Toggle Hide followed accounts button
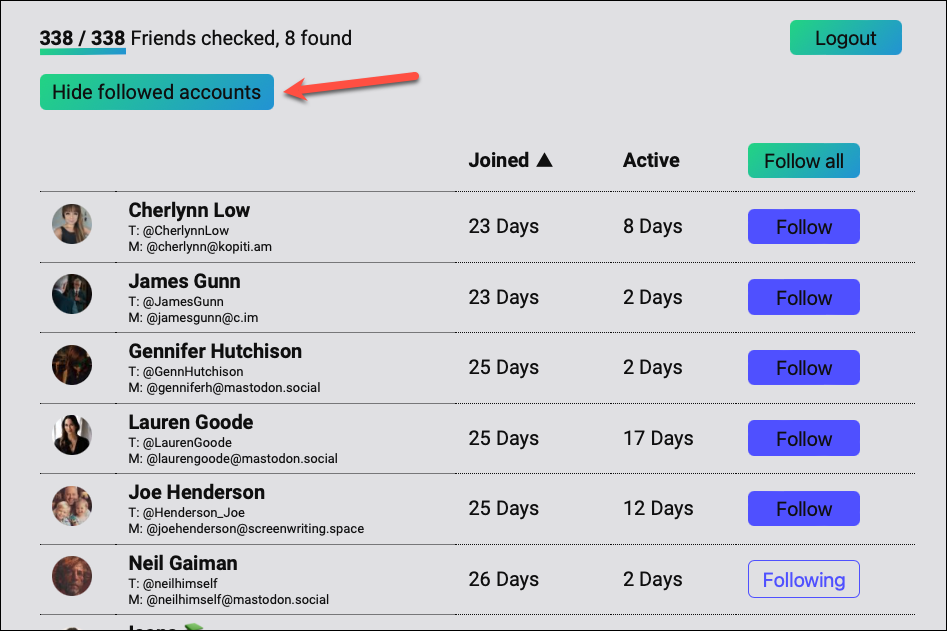The width and height of the screenshot is (947, 631). tap(157, 92)
